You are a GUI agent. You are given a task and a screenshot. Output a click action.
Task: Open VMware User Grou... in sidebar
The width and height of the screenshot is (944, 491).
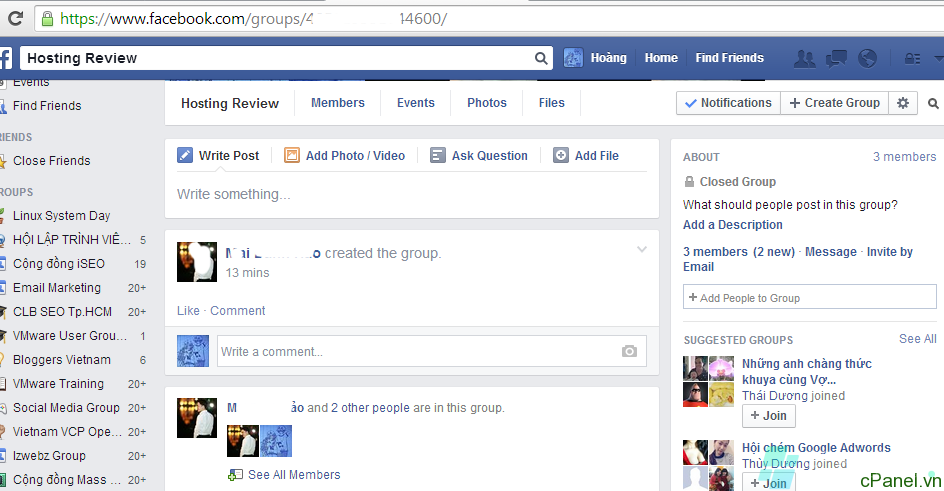(x=70, y=336)
